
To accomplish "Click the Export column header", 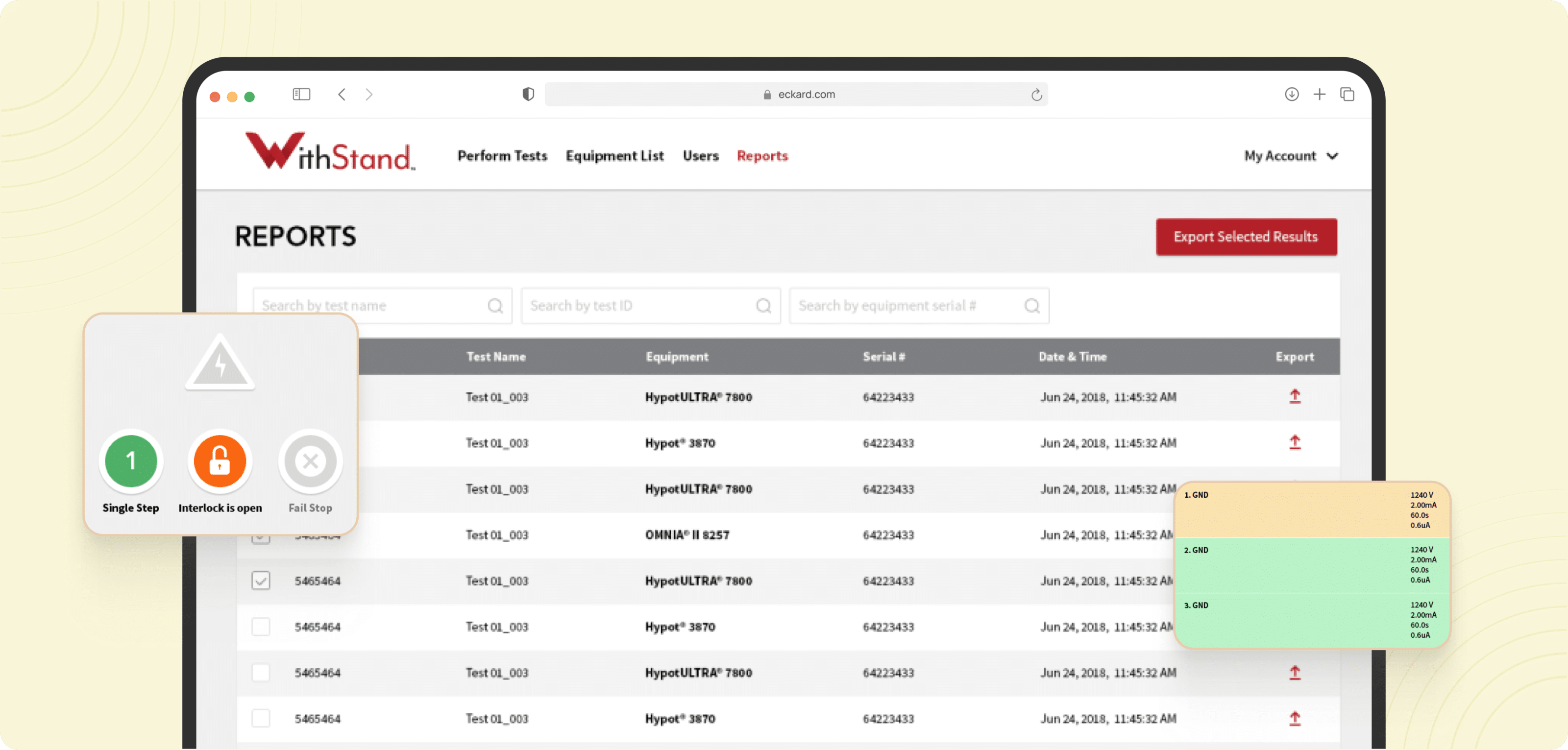I will 1295,357.
